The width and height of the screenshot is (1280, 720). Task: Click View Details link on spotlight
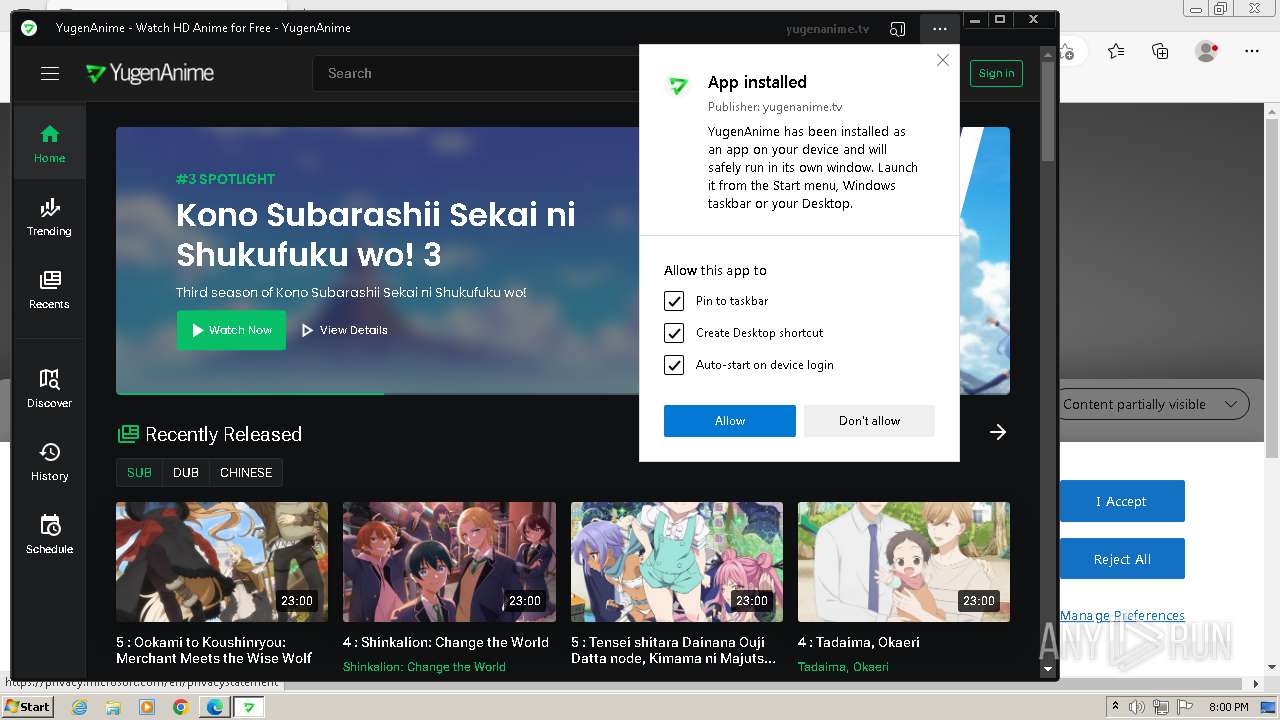[x=344, y=330]
